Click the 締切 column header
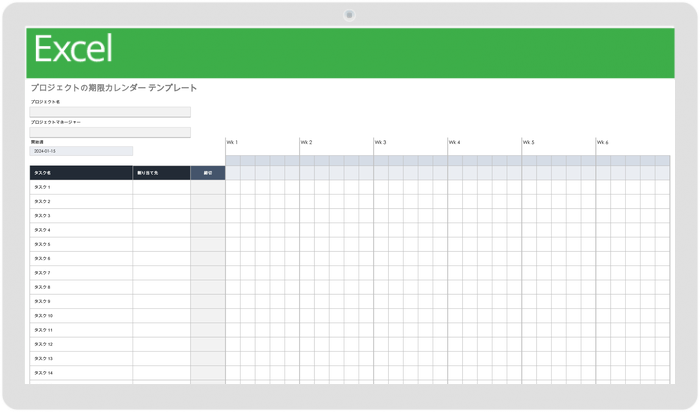This screenshot has height=412, width=700. (208, 173)
